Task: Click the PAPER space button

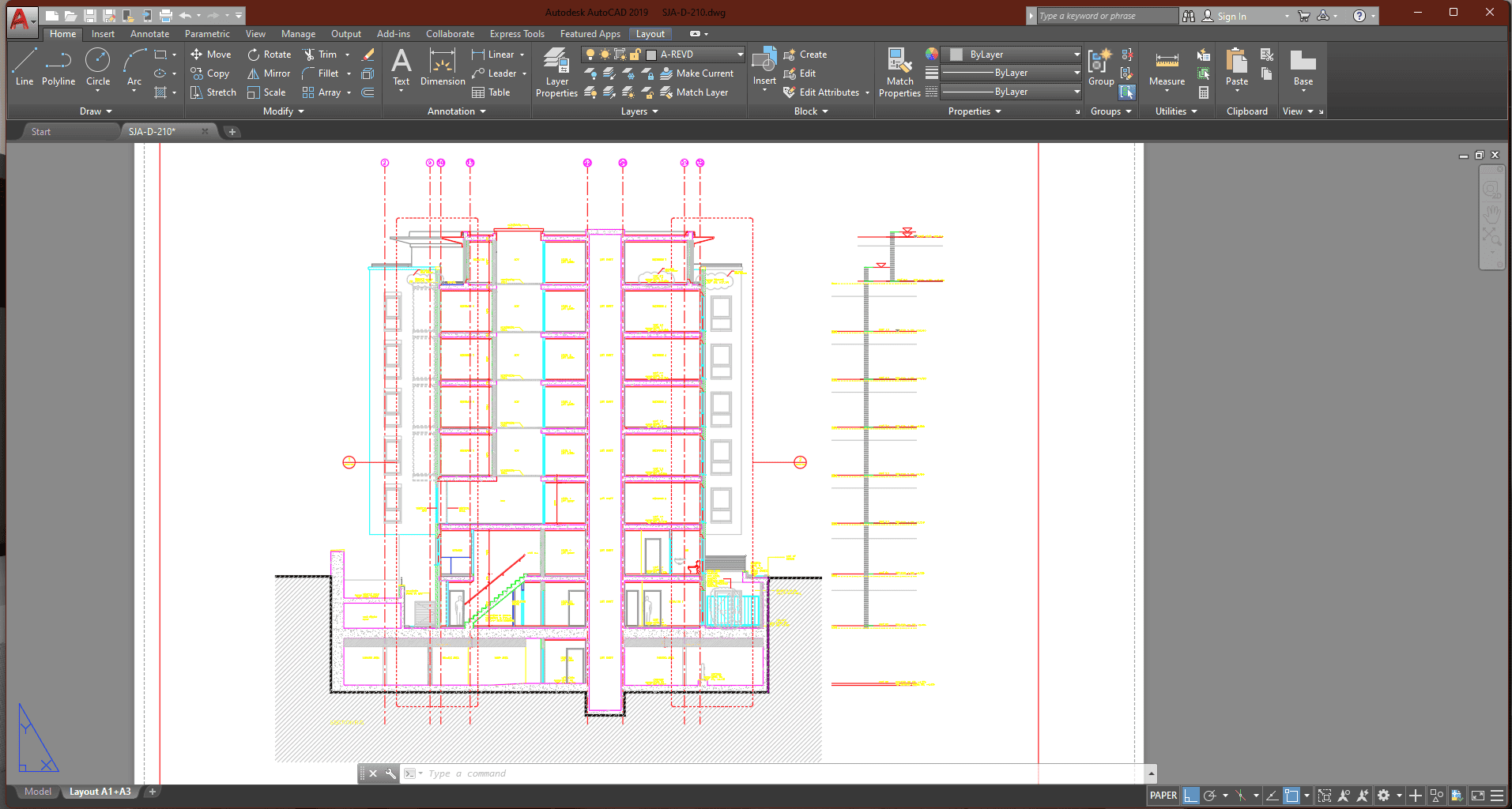Action: pyautogui.click(x=1163, y=796)
